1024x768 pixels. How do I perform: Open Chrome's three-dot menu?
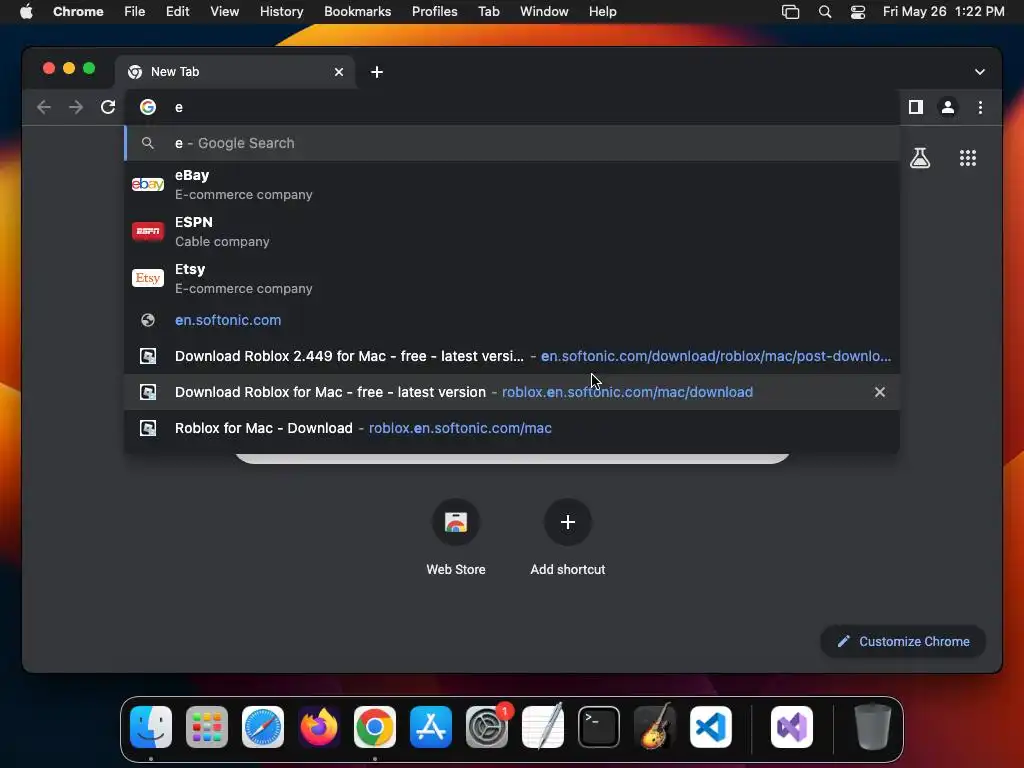pyautogui.click(x=980, y=107)
